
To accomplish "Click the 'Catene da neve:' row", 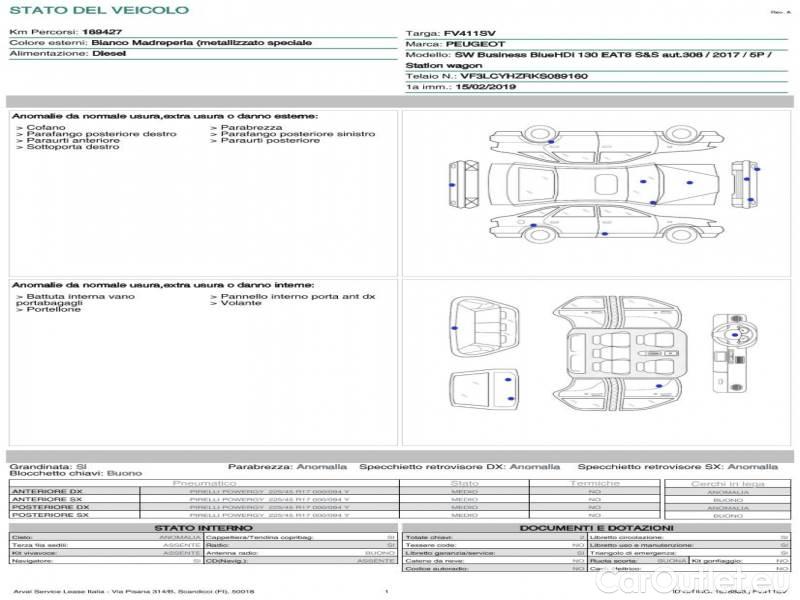I will coord(494,561).
